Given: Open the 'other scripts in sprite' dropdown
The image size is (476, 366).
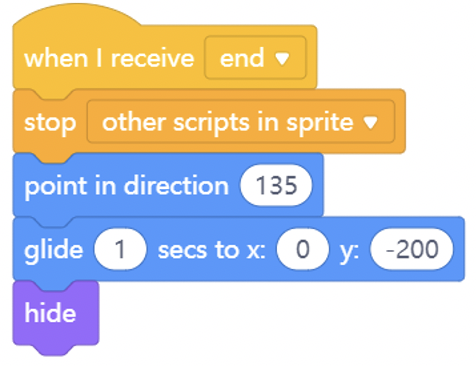Looking at the screenshot, I should (241, 122).
